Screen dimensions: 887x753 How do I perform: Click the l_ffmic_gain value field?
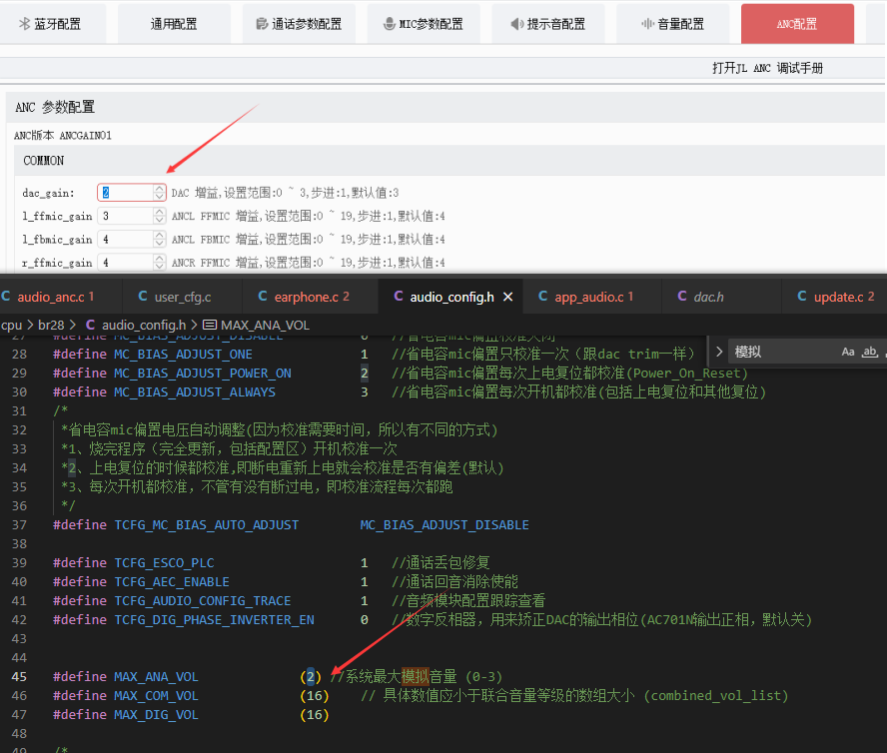126,216
